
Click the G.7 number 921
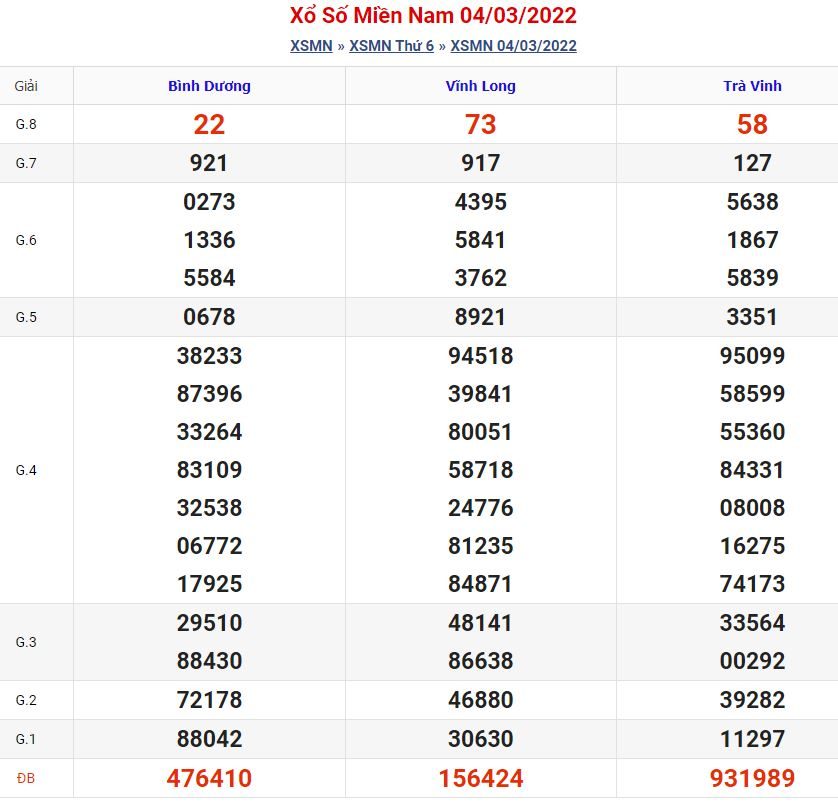coord(209,163)
